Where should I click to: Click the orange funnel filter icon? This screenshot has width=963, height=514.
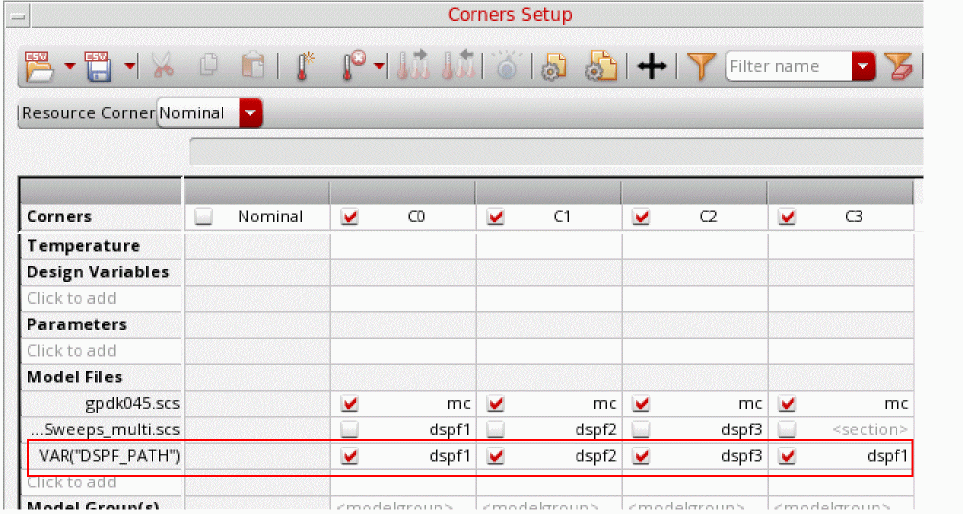coord(704,66)
